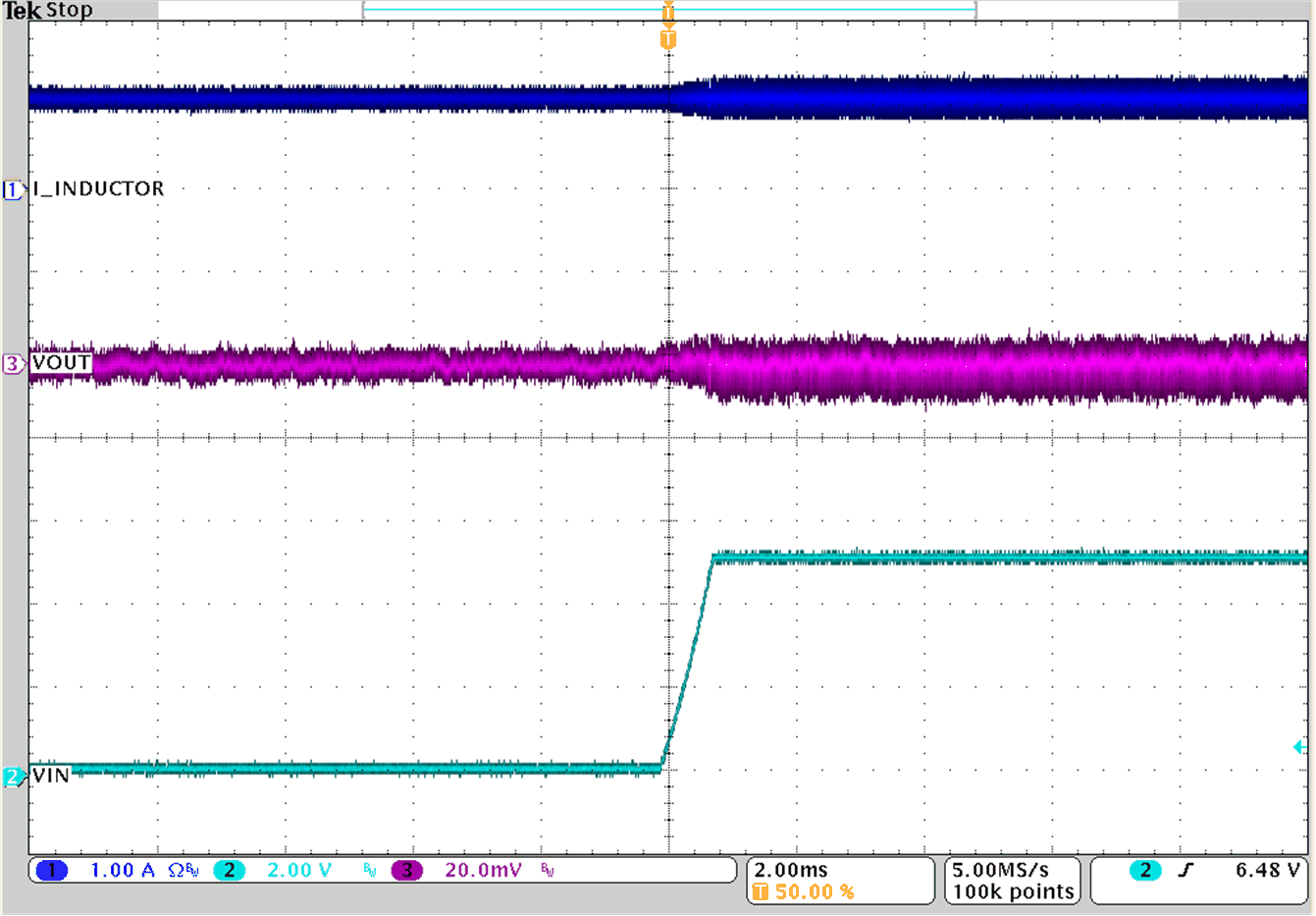The height and width of the screenshot is (916, 1316).
Task: Click the orange T trigger position marker
Action: (x=668, y=38)
